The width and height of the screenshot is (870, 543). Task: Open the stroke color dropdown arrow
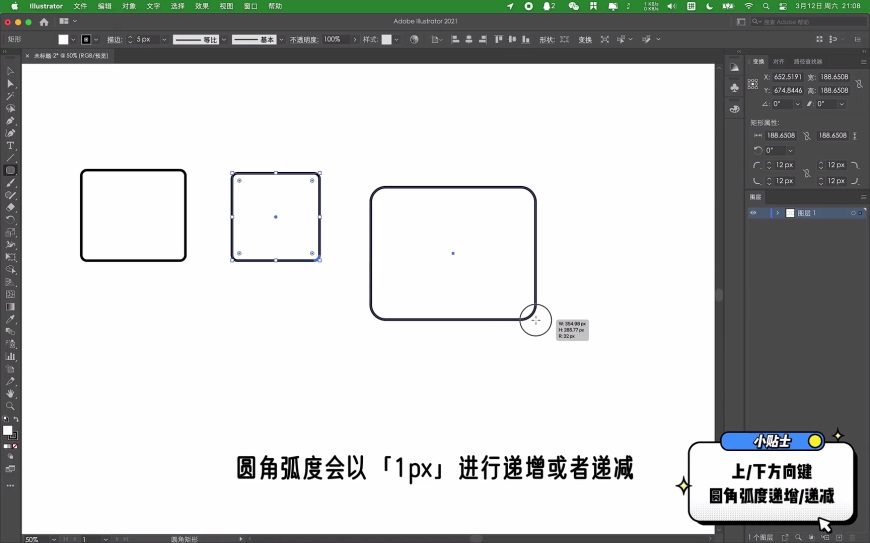tap(96, 39)
